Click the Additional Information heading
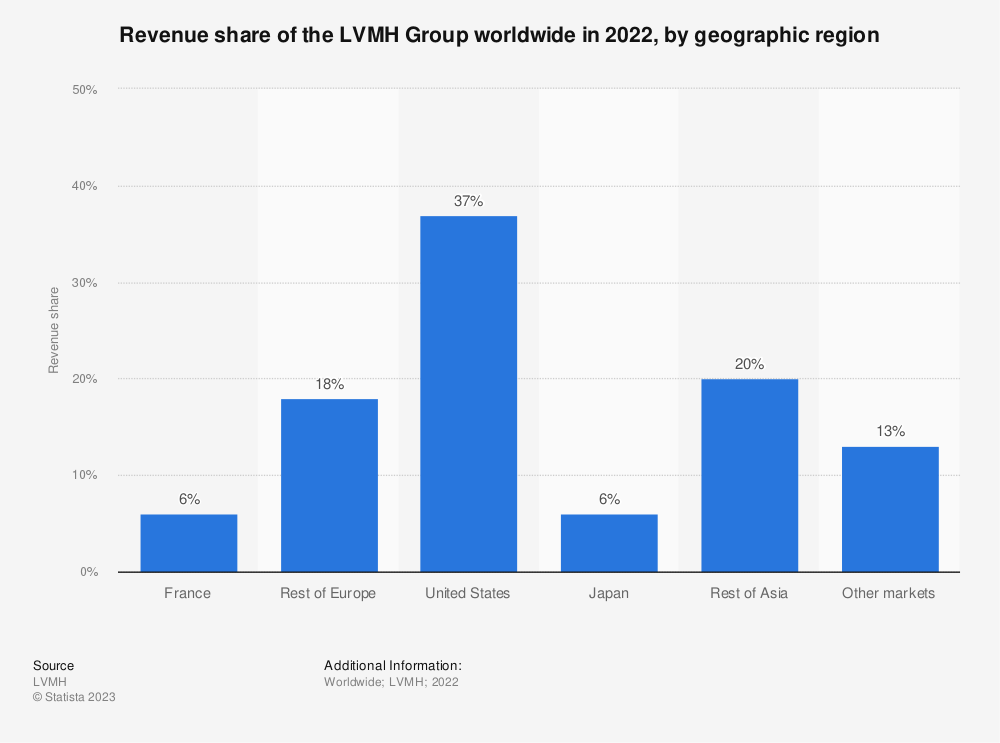The width and height of the screenshot is (1000, 743). [393, 665]
